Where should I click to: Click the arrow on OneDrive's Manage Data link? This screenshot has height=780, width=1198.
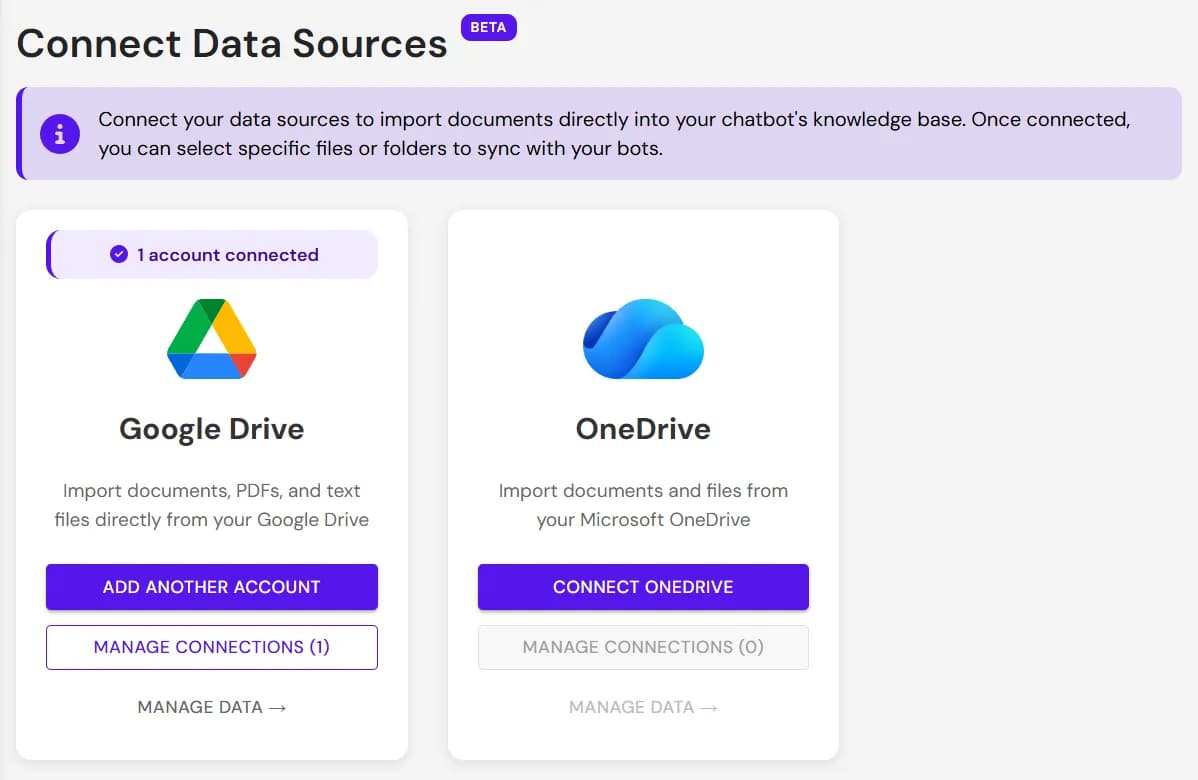710,707
